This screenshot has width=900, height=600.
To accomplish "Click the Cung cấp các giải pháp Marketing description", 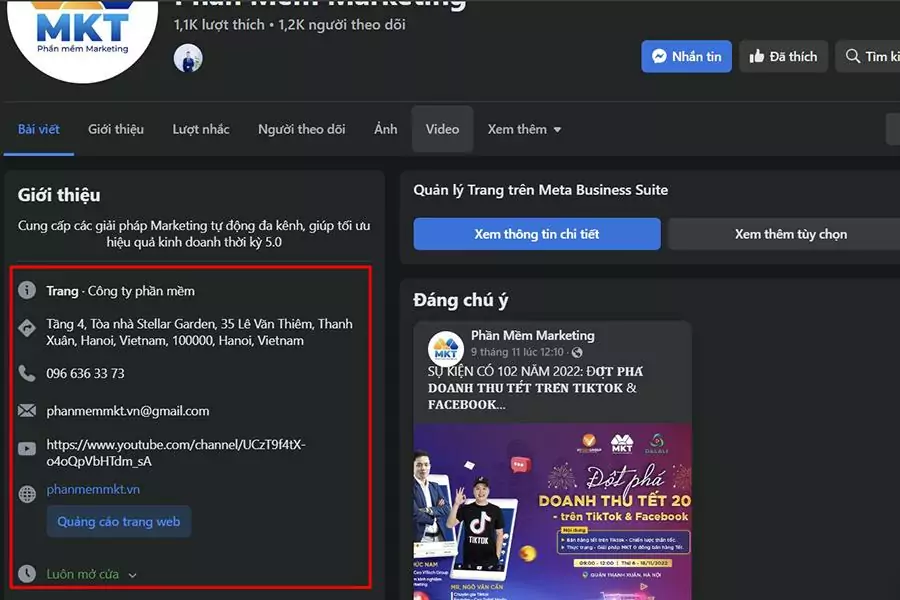I will pyautogui.click(x=194, y=234).
